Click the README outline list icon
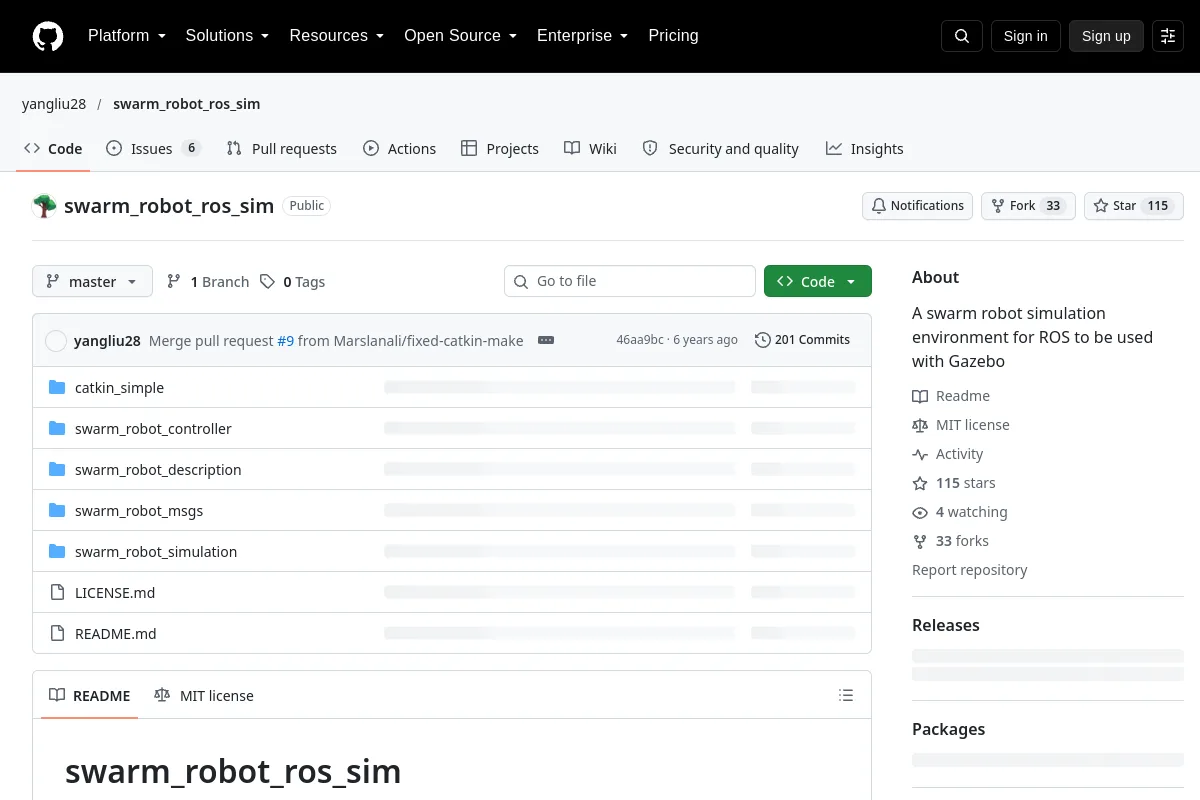 [x=846, y=696]
